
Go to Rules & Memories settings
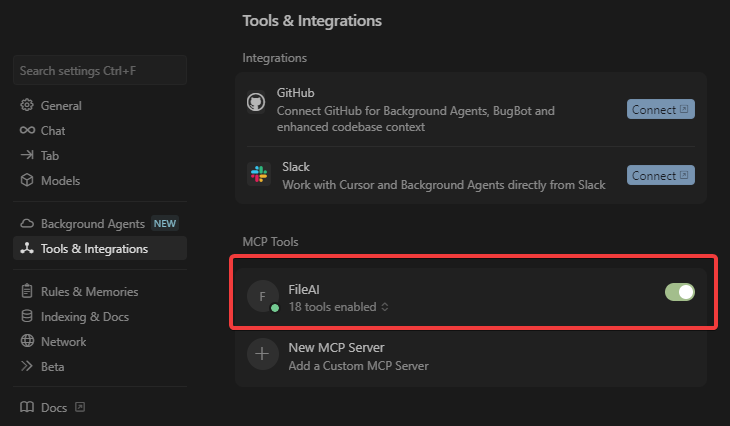point(89,292)
